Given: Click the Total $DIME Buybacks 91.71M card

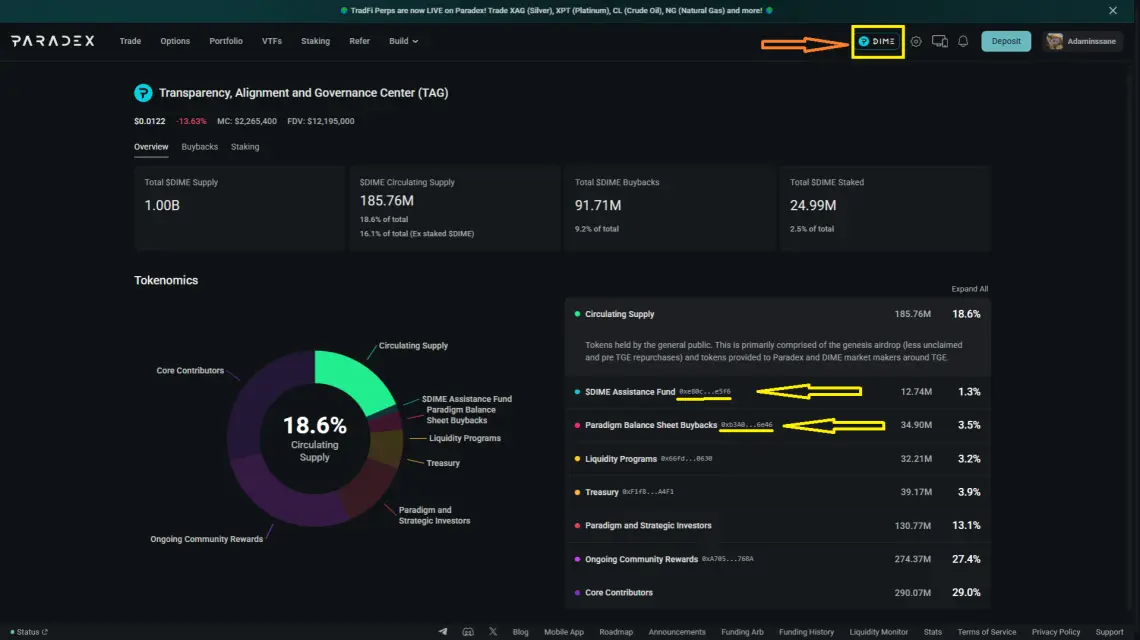Looking at the screenshot, I should click(x=670, y=209).
